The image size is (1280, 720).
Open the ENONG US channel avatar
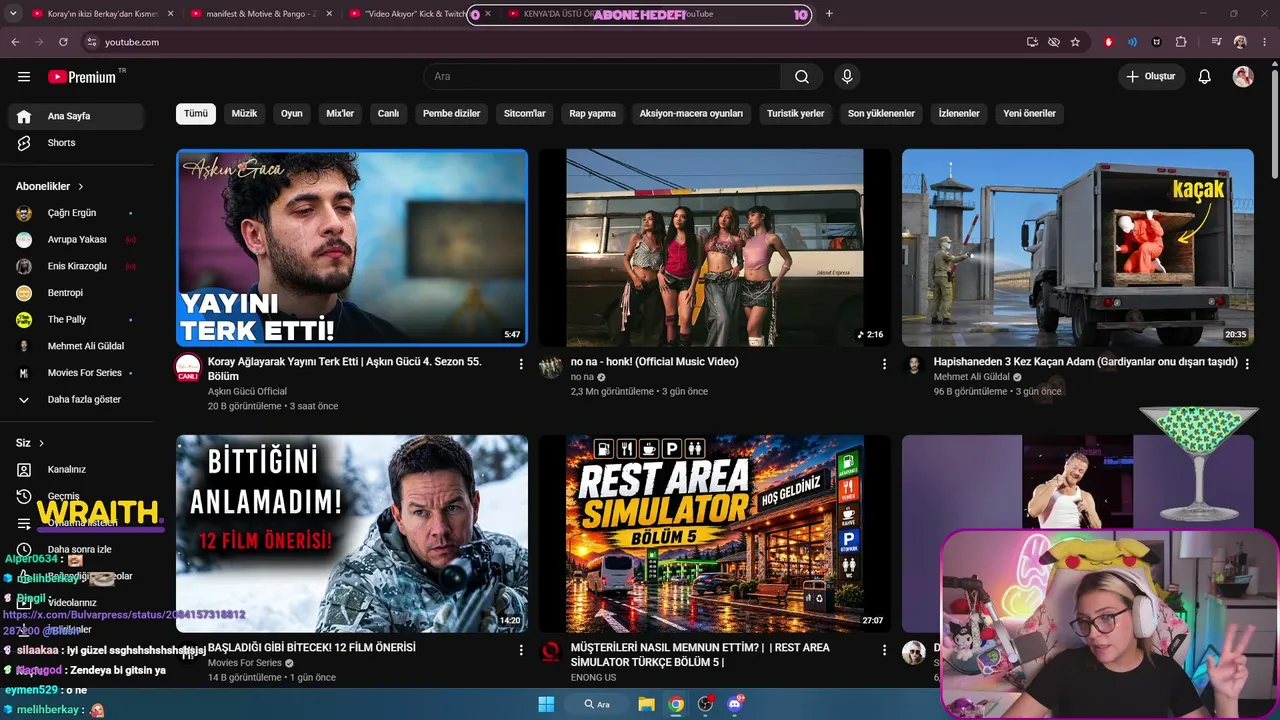[x=551, y=652]
